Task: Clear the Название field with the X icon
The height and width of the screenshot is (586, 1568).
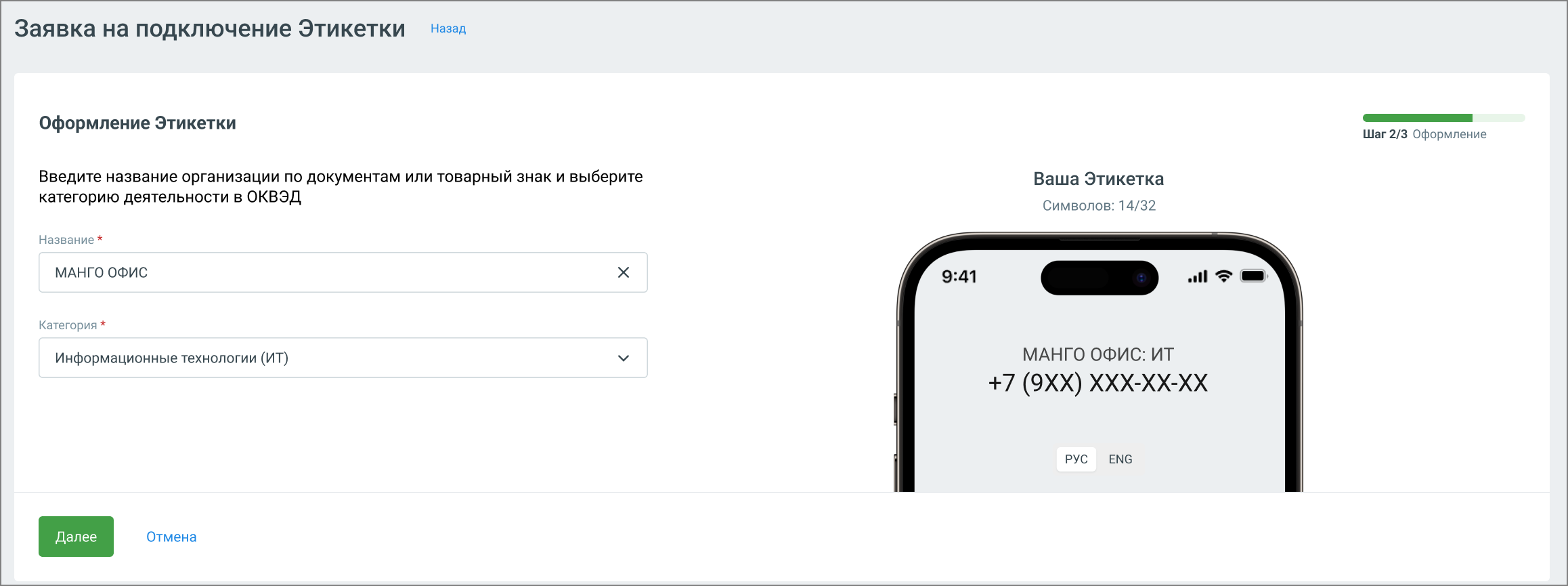Action: [x=624, y=272]
